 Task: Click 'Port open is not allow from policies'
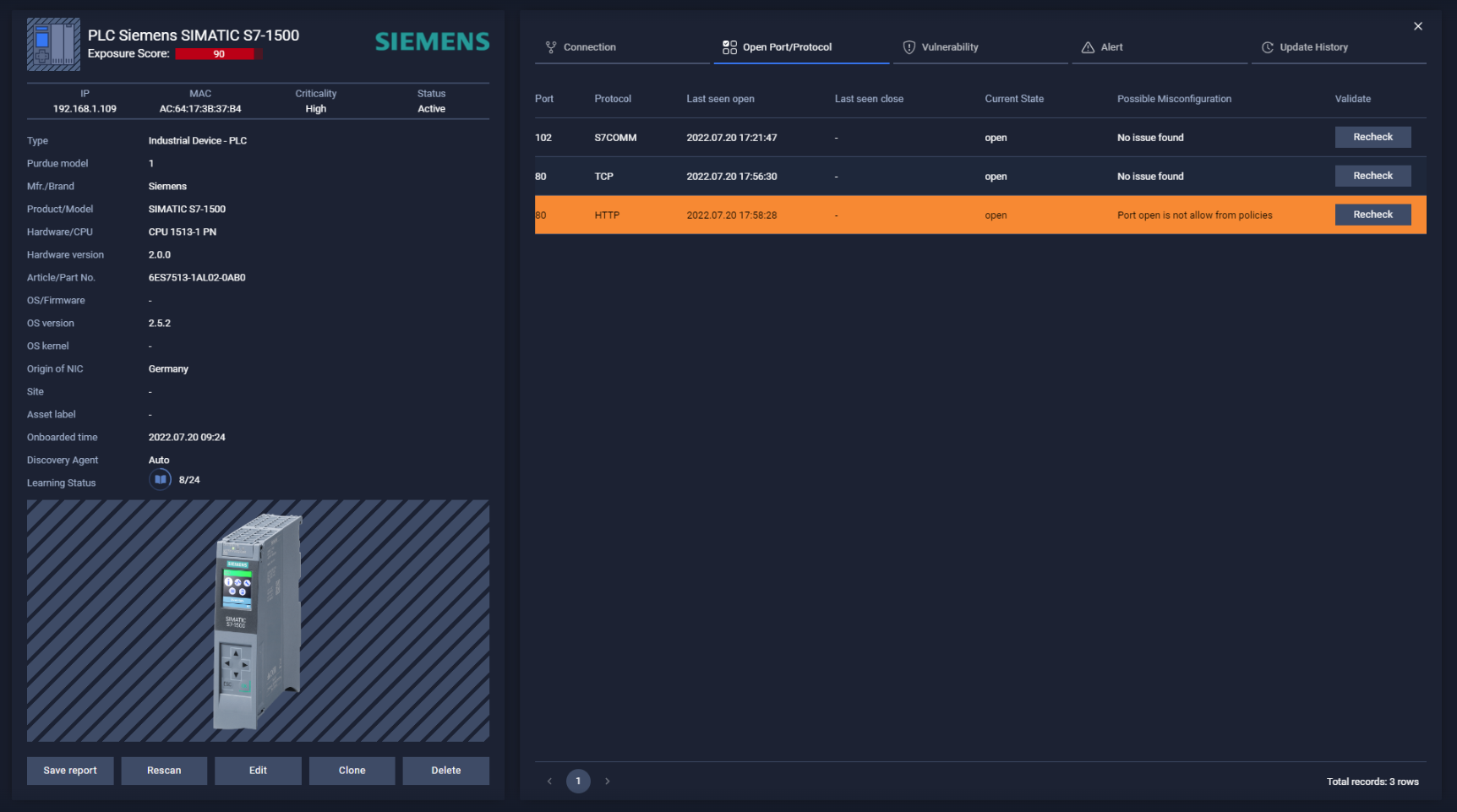coord(1194,215)
